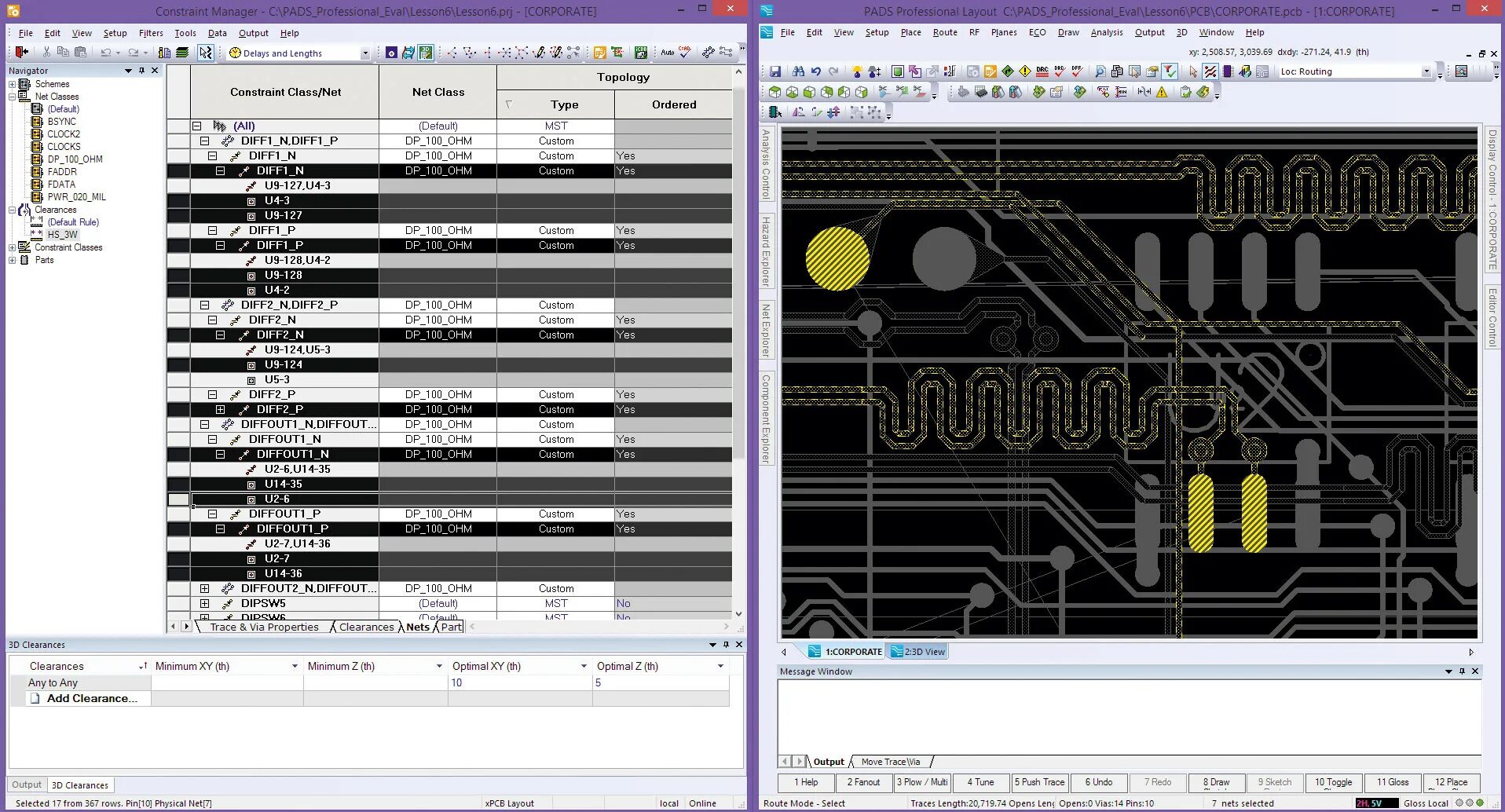This screenshot has width=1505, height=812.
Task: Click the 12 Place function key button
Action: 1452,782
